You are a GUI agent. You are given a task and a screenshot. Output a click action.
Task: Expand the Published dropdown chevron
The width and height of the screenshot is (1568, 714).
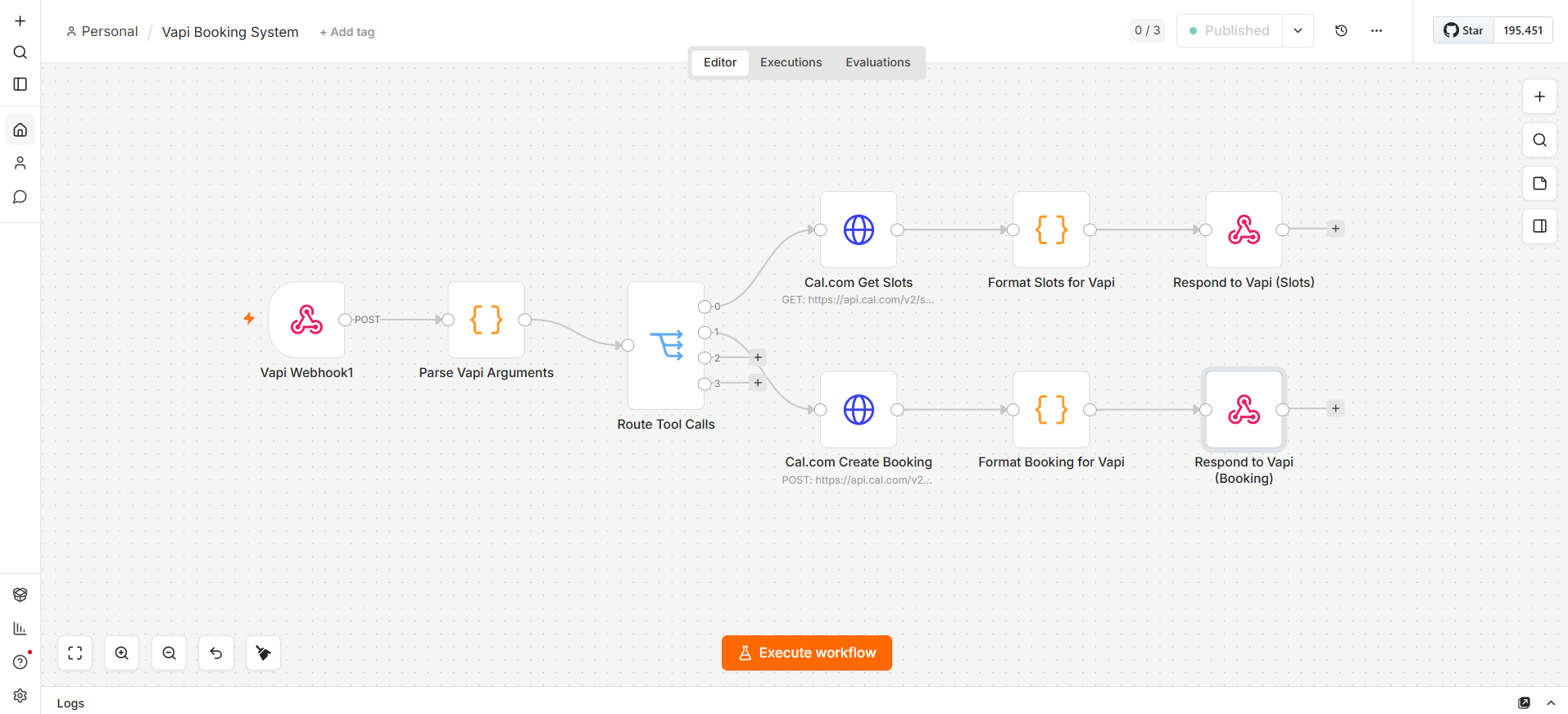click(x=1298, y=30)
